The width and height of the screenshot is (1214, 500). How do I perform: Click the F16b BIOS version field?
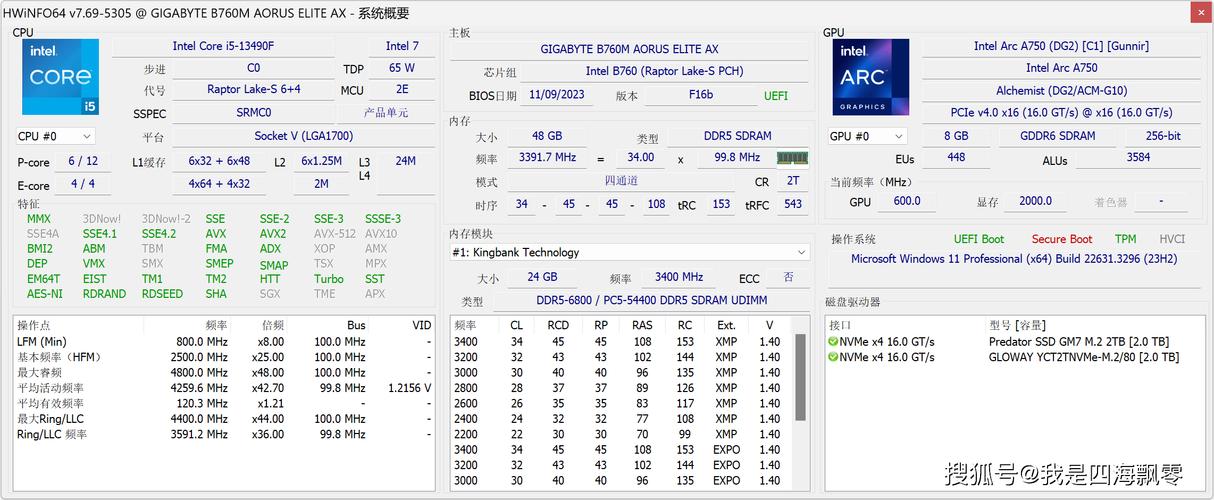(700, 95)
